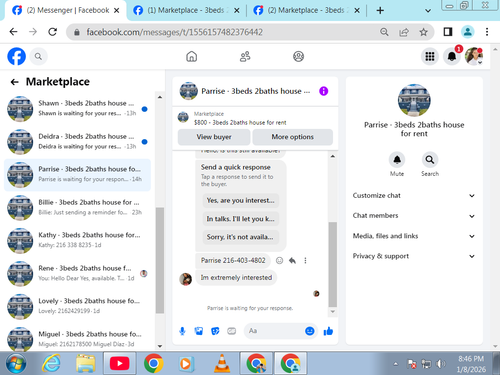The width and height of the screenshot is (500, 375).
Task: Bookmark this page with the star icon
Action: point(423,32)
